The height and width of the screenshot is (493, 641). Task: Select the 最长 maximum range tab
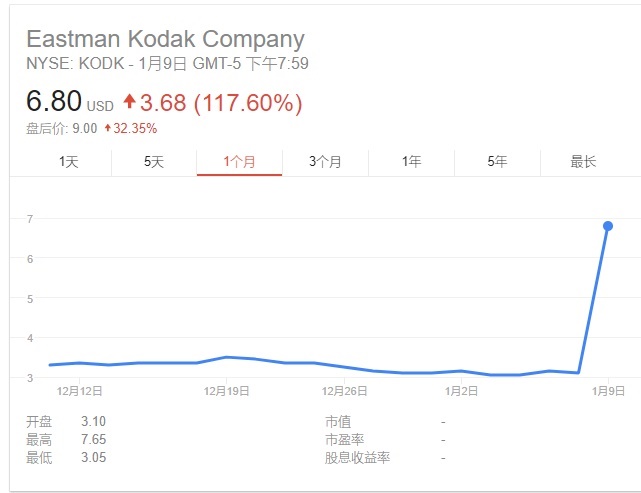point(583,162)
